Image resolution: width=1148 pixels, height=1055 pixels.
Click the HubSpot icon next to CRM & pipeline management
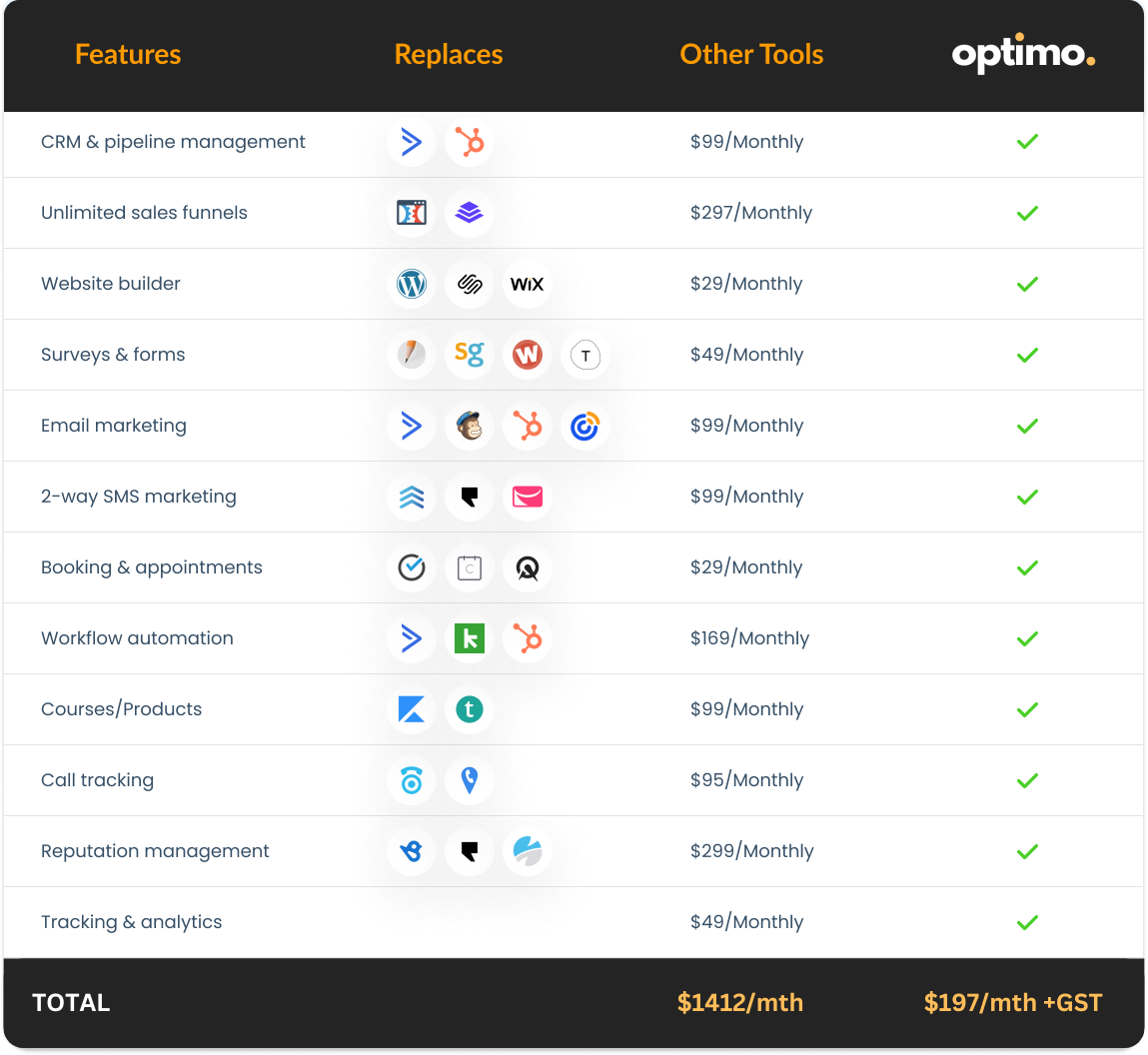click(469, 142)
